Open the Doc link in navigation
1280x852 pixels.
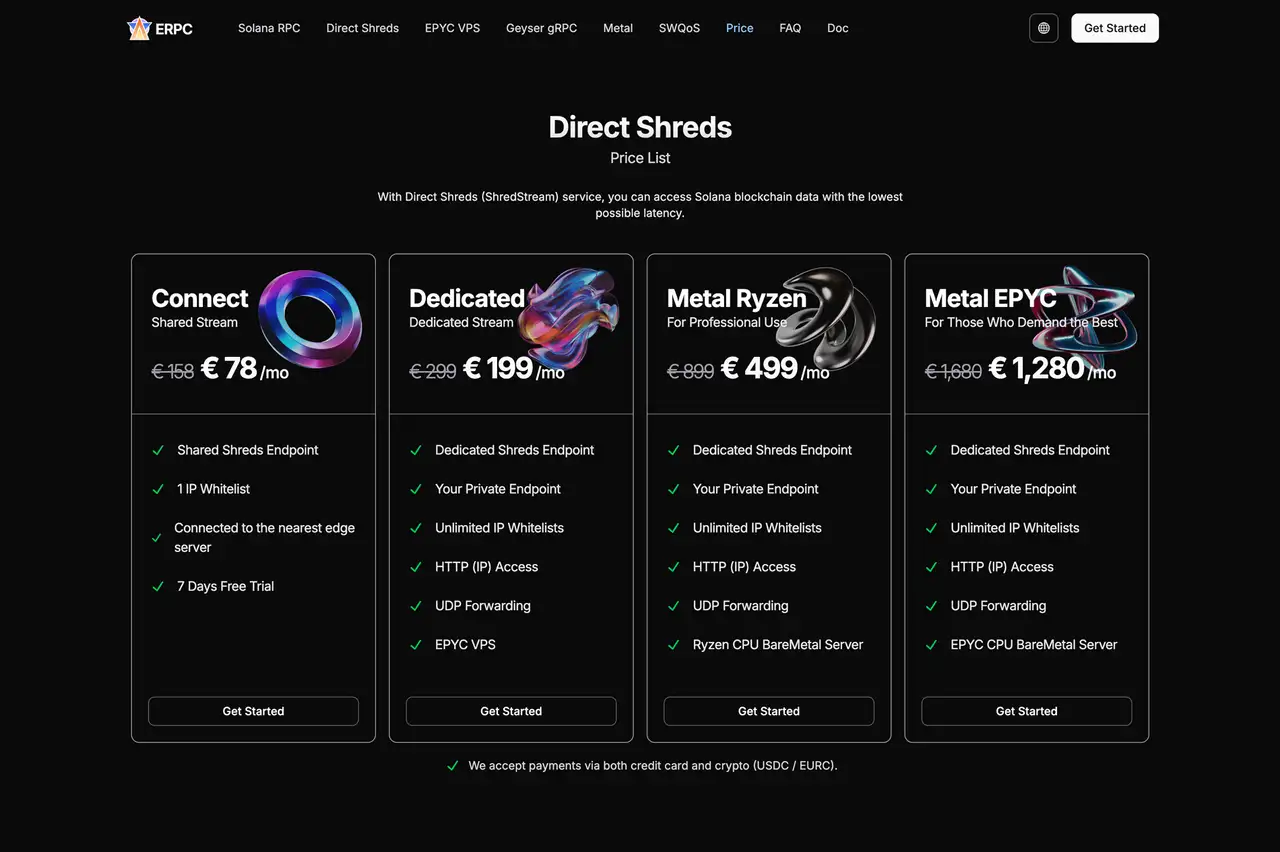(838, 28)
